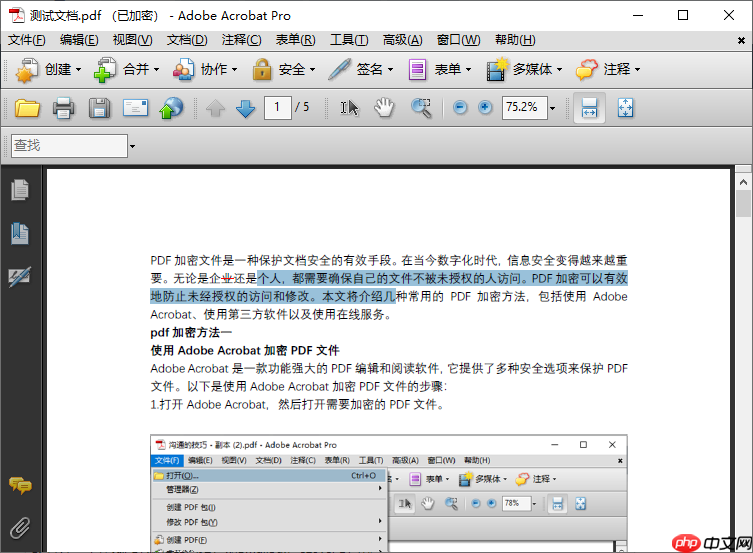Open the Attachments paperclip panel
753x553 pixels.
point(20,528)
